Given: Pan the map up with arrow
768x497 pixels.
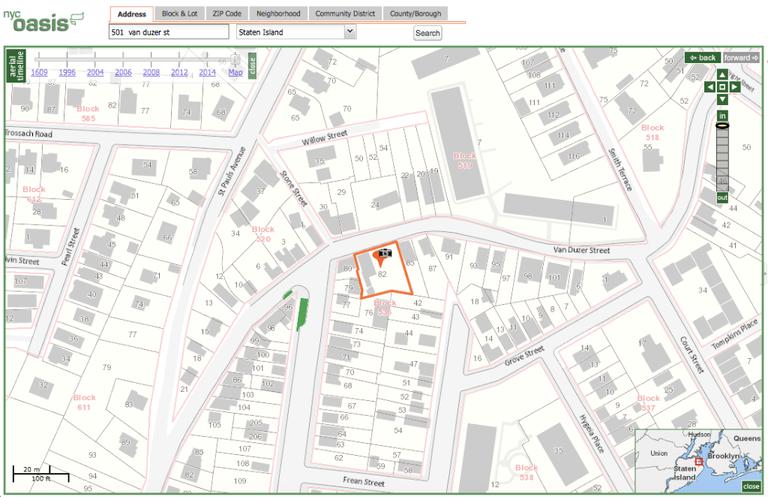Looking at the screenshot, I should [722, 74].
